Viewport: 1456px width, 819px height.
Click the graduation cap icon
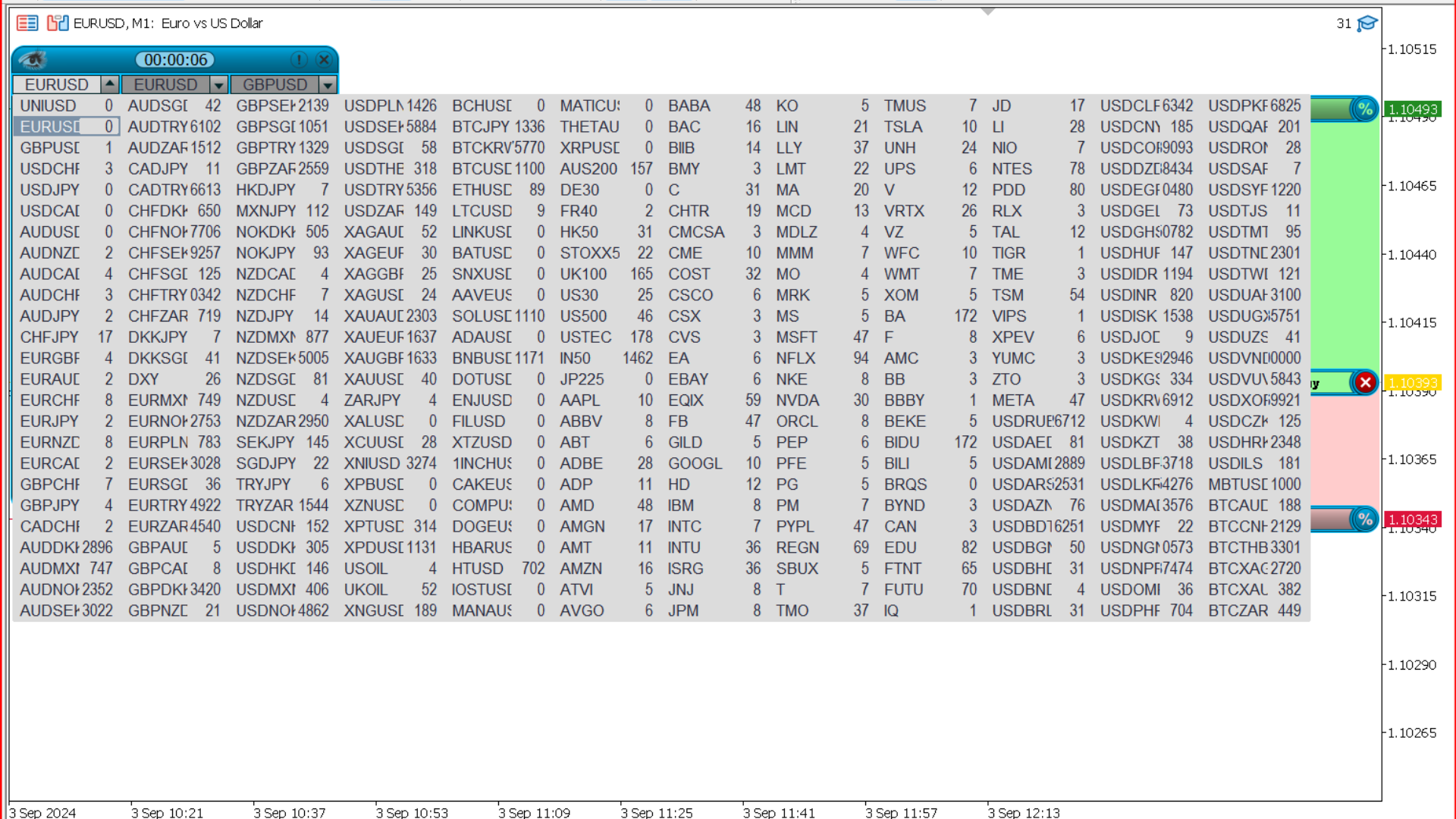pyautogui.click(x=1367, y=24)
